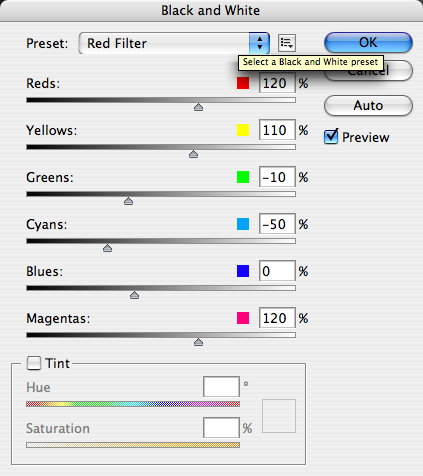Open the preset options menu icon
This screenshot has height=476, width=423.
point(287,43)
